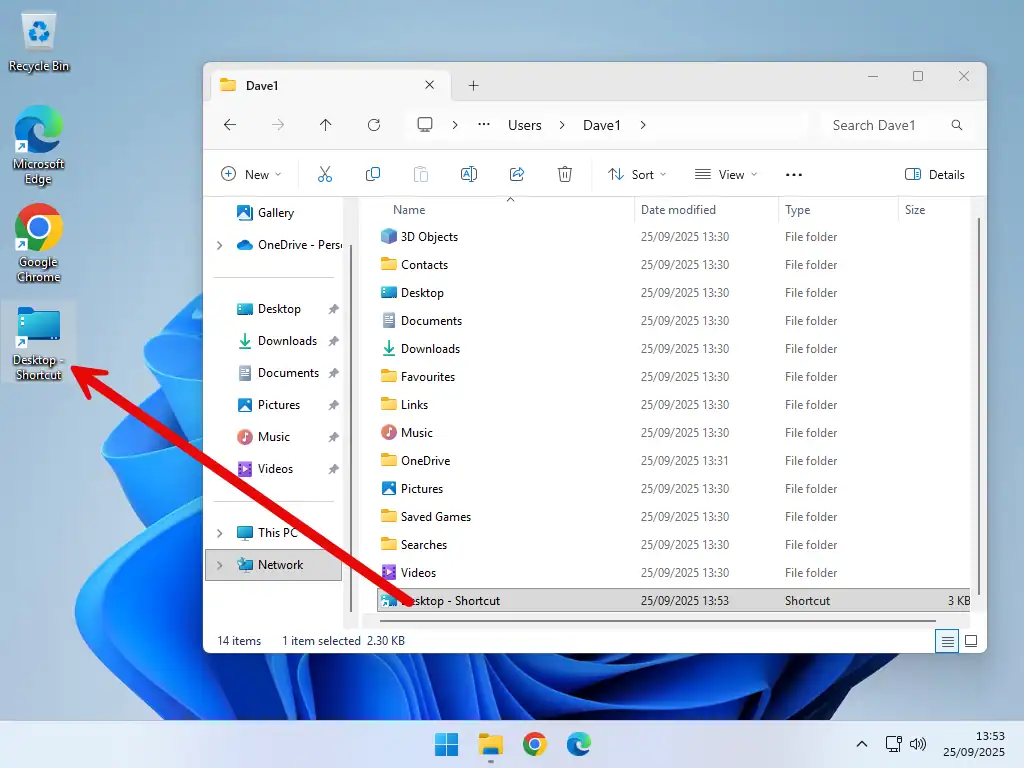The image size is (1024, 768).
Task: Click the Dave1 breadcrumb
Action: pos(601,125)
